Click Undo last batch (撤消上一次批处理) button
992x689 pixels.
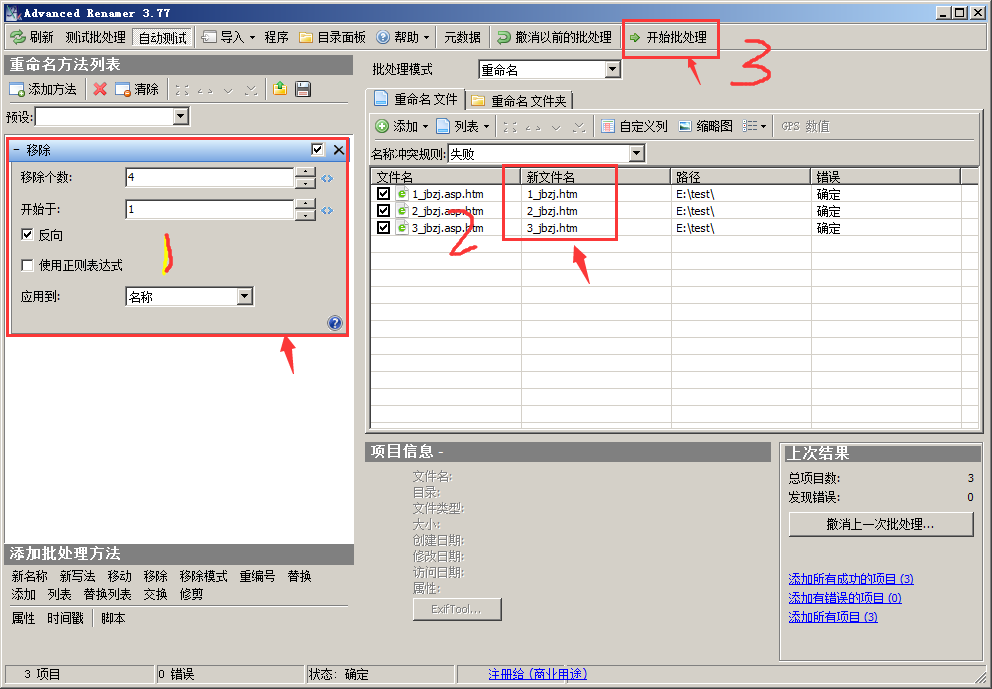(x=881, y=524)
